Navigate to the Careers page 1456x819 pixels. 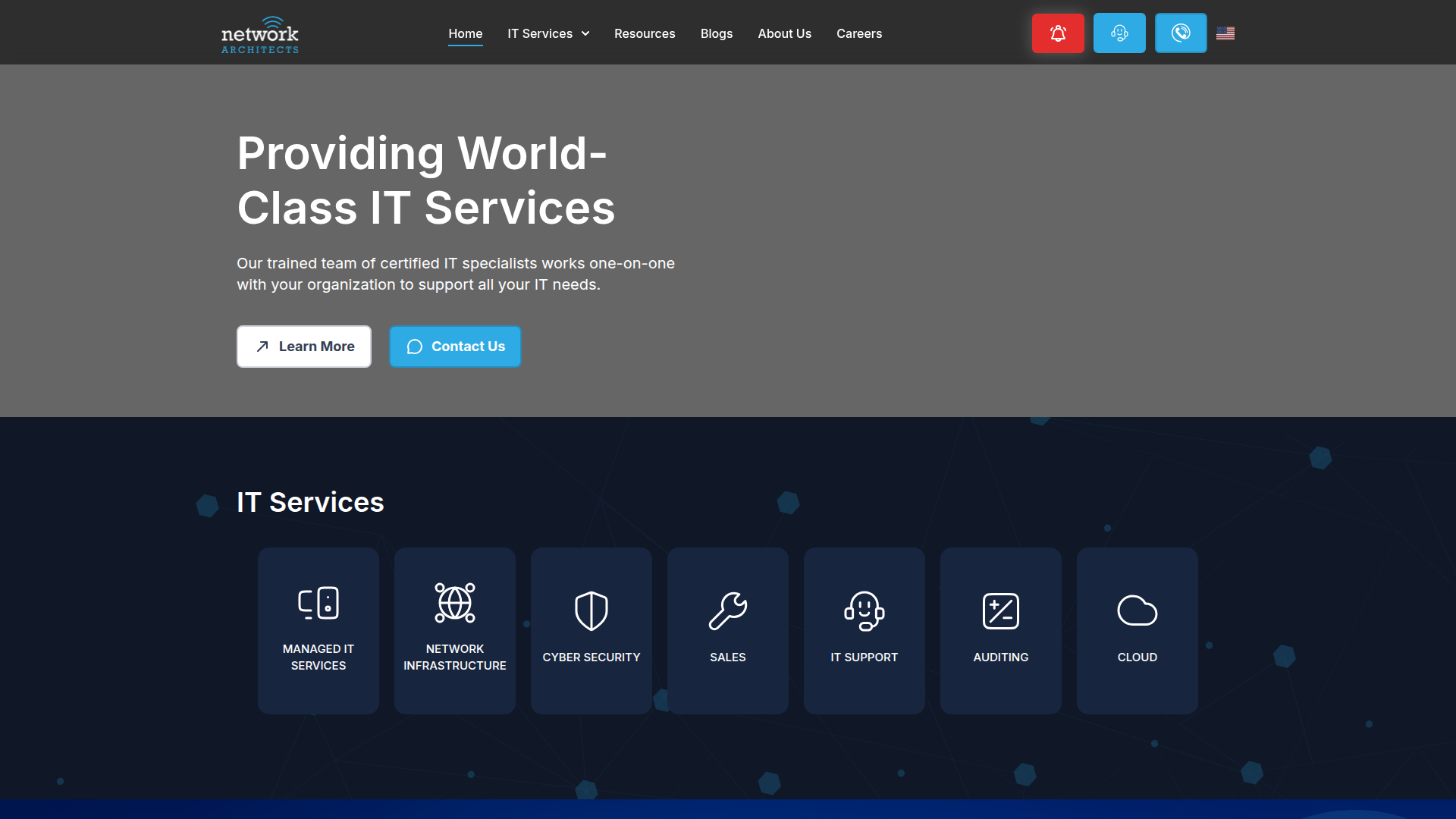[x=859, y=33]
